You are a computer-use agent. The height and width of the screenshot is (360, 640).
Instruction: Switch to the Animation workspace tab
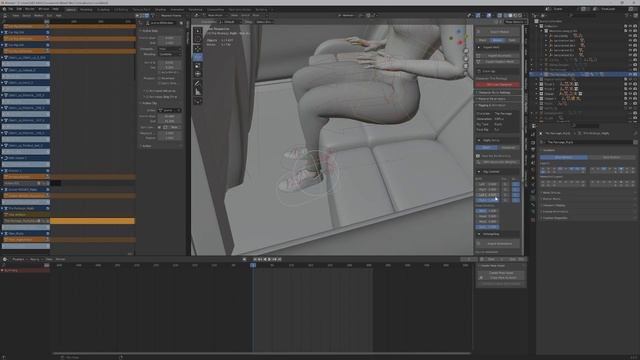pyautogui.click(x=177, y=9)
